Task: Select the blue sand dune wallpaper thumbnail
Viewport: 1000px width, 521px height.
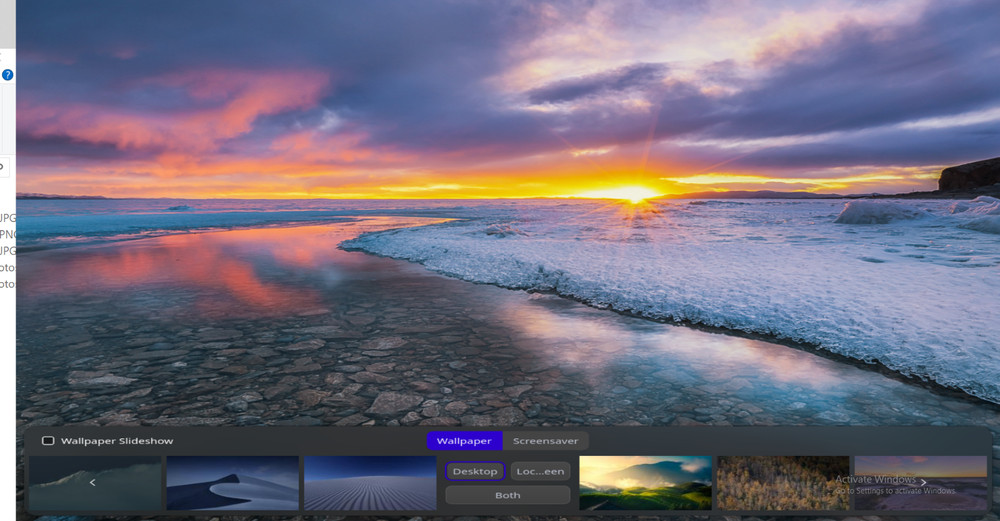Action: coord(232,483)
